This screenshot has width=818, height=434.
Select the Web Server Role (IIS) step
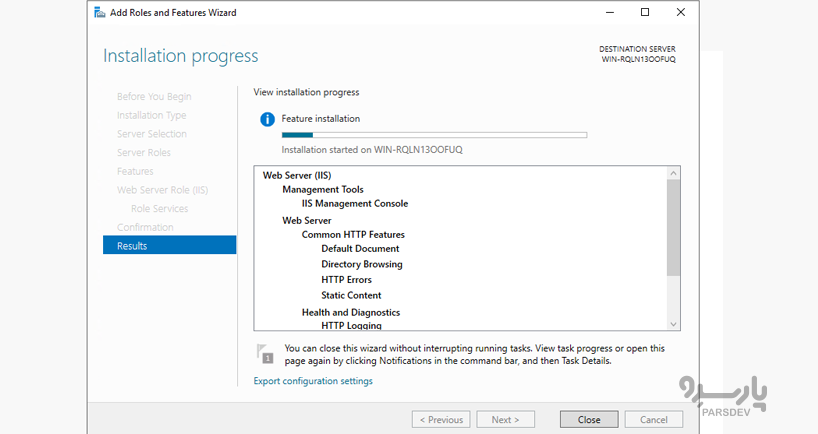pyautogui.click(x=162, y=190)
